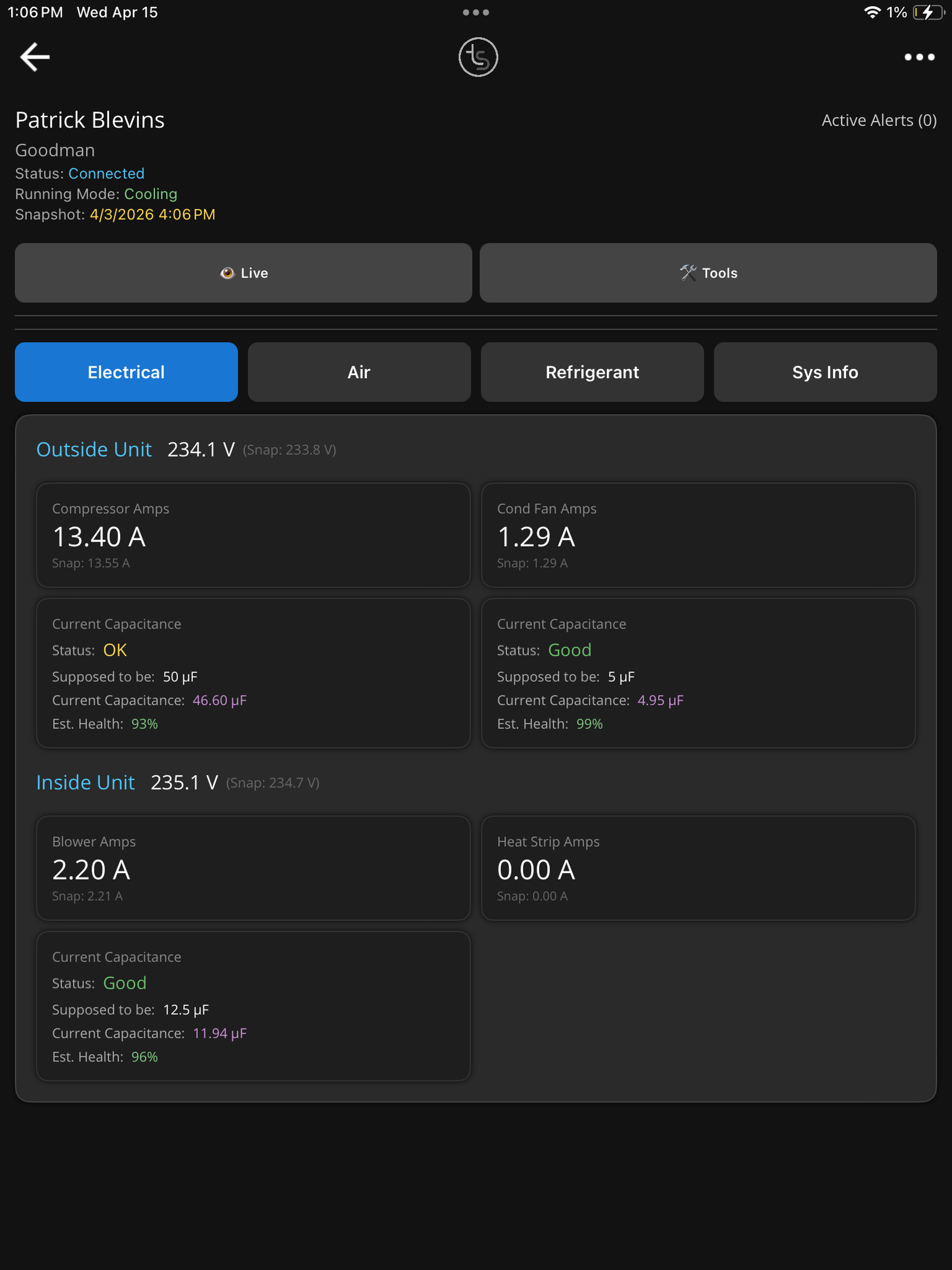The height and width of the screenshot is (1270, 952).
Task: Tap the 234.1 V outside voltage
Action: (x=201, y=449)
